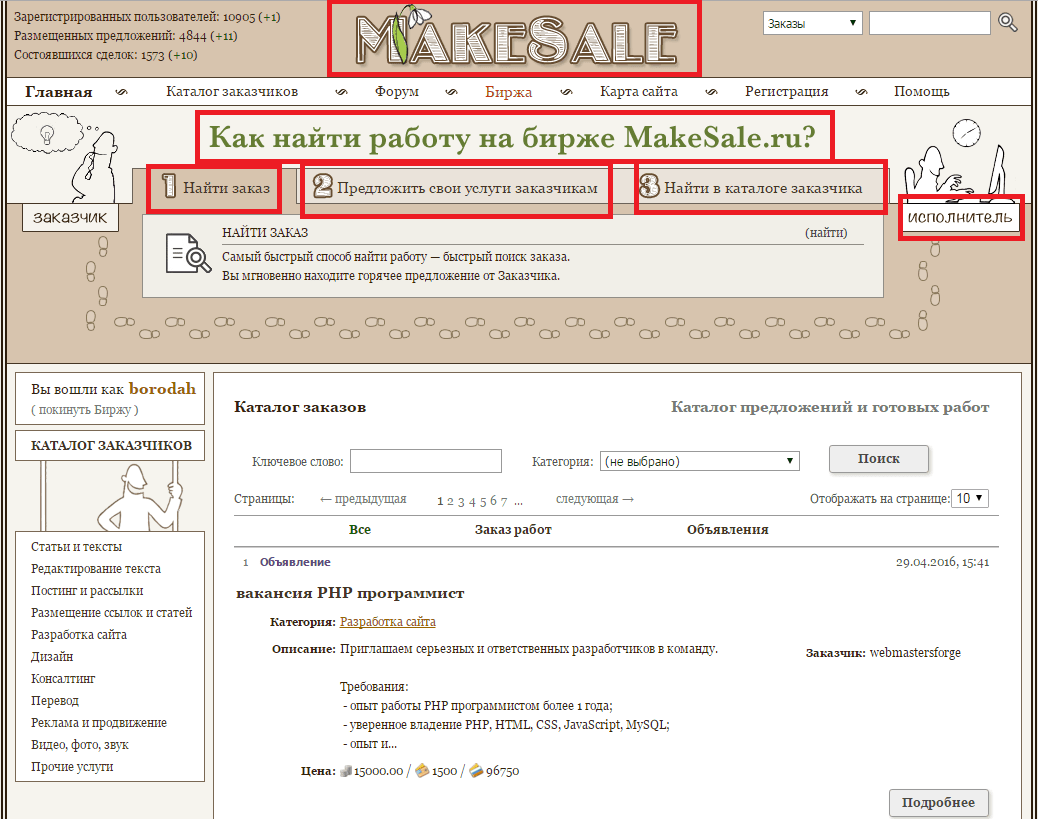Click the document search icon beside Найти заказ
The height and width of the screenshot is (819, 1038).
click(x=188, y=253)
